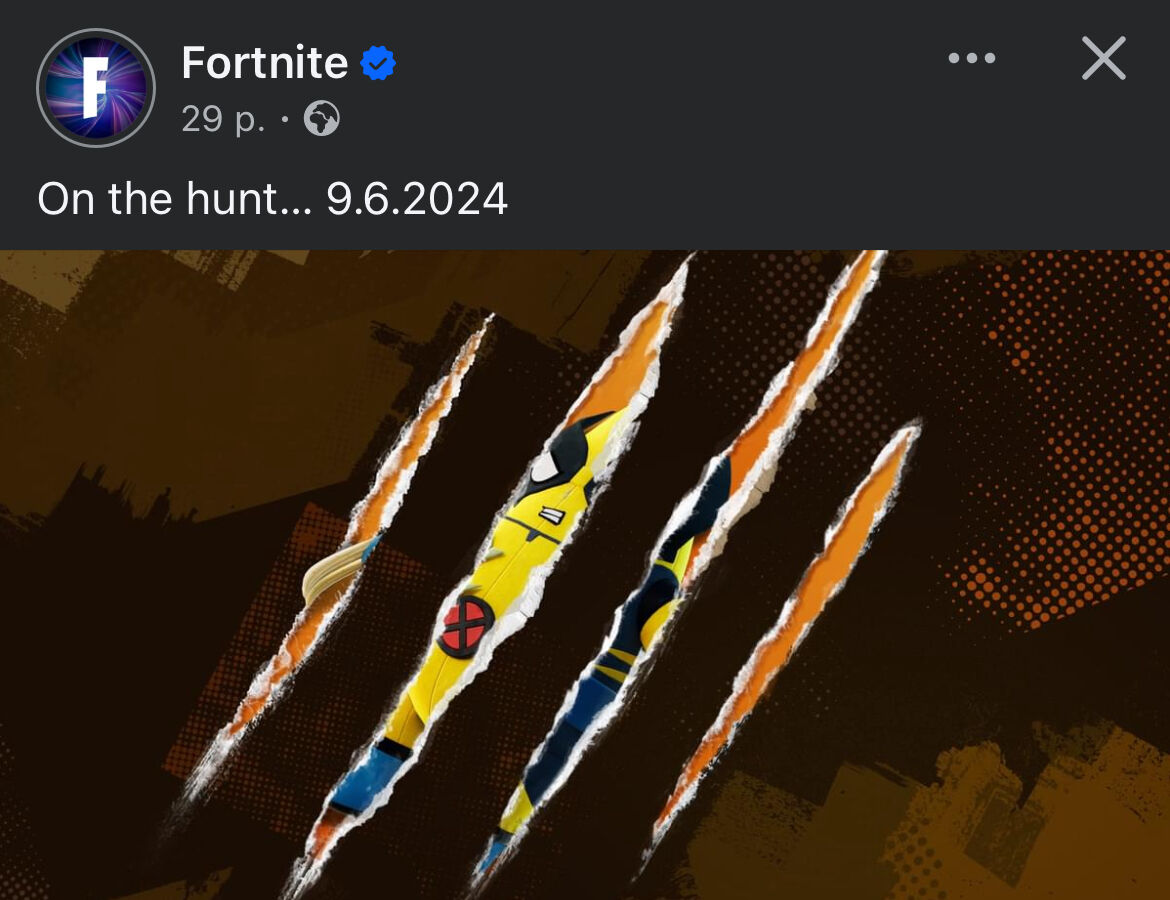
Task: Open the 29 p. post timestamp
Action: pos(223,119)
